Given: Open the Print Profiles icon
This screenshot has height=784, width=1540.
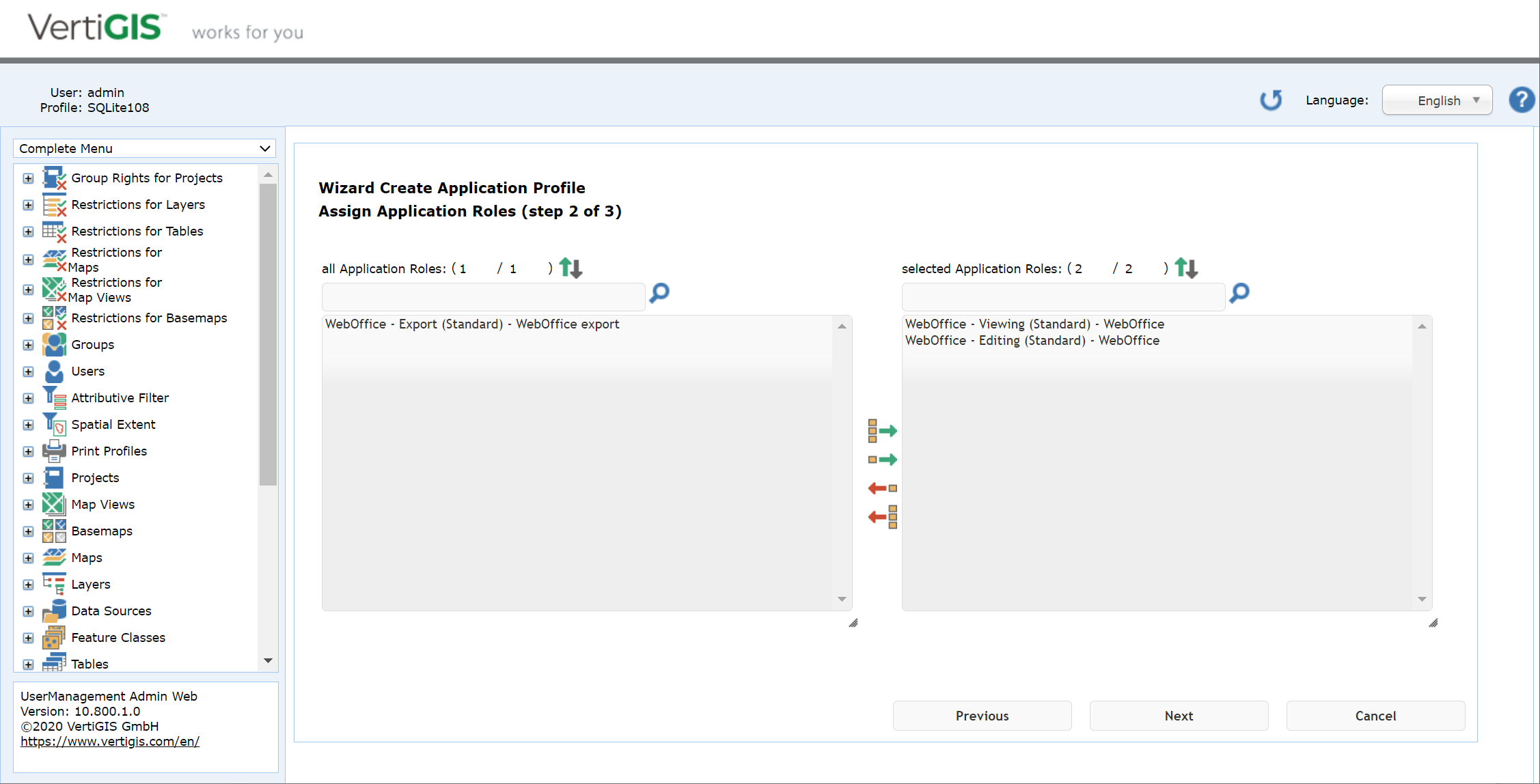Looking at the screenshot, I should coord(54,451).
